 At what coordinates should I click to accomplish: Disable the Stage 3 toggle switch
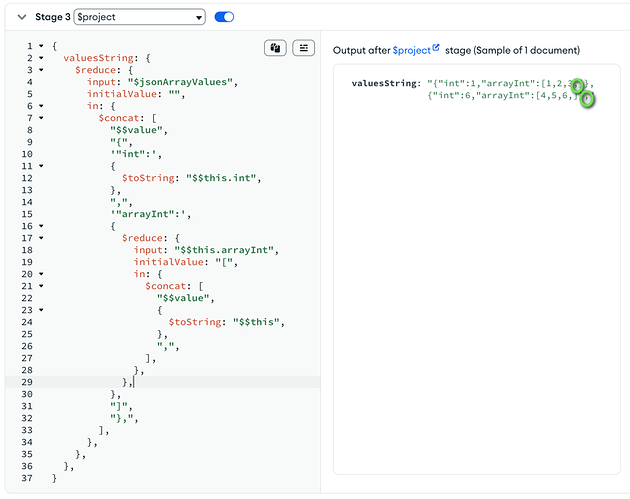tap(225, 17)
